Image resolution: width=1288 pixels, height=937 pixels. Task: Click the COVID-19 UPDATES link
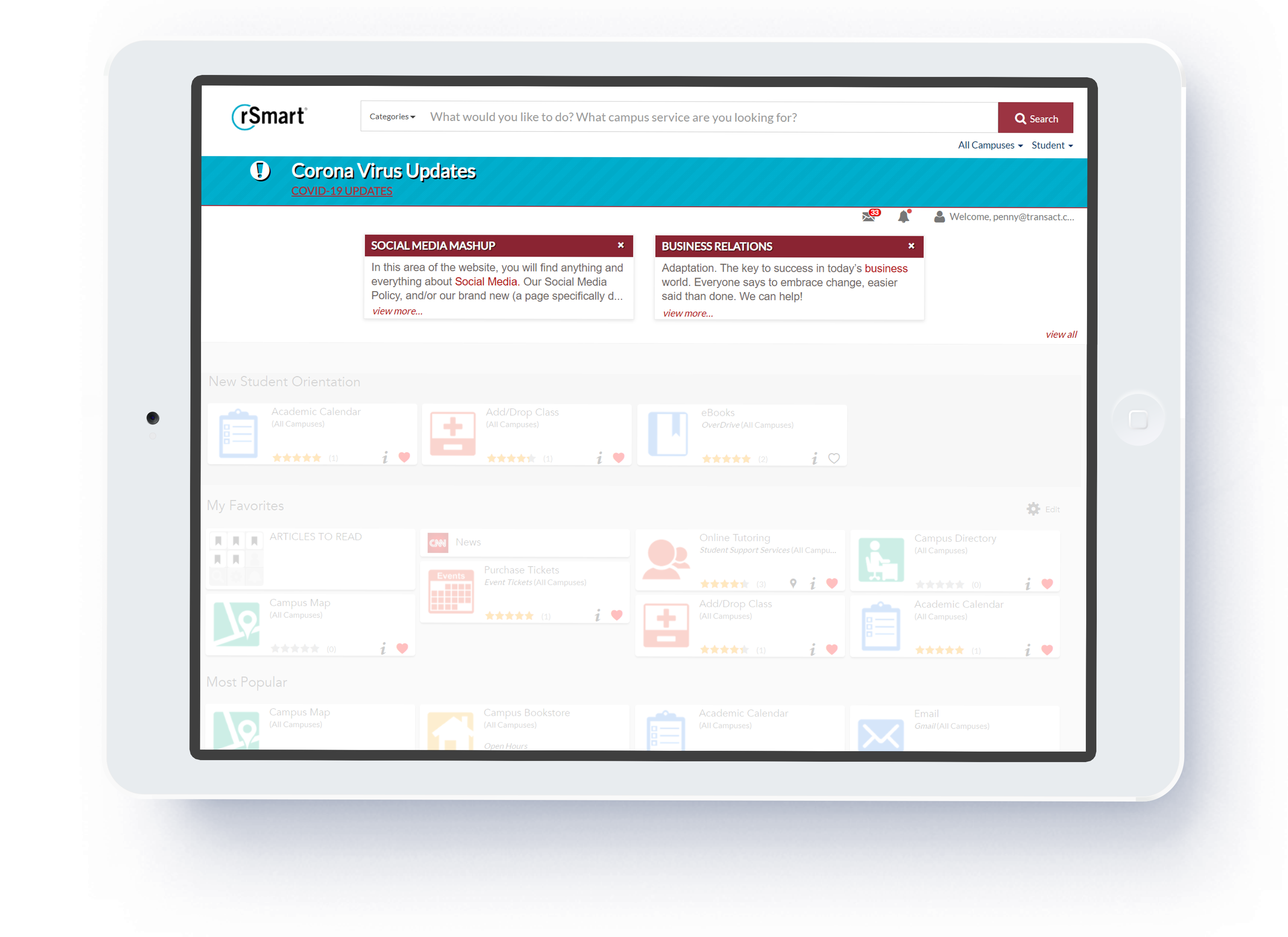click(342, 191)
